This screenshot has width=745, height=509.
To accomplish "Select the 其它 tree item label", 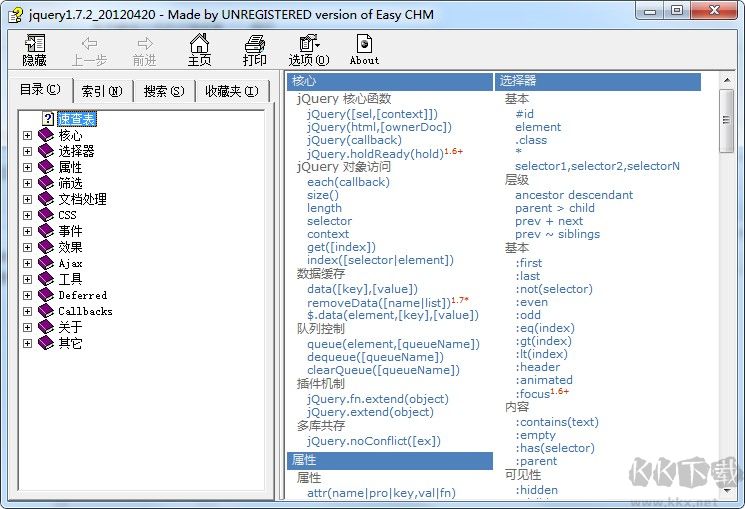I will pos(70,343).
